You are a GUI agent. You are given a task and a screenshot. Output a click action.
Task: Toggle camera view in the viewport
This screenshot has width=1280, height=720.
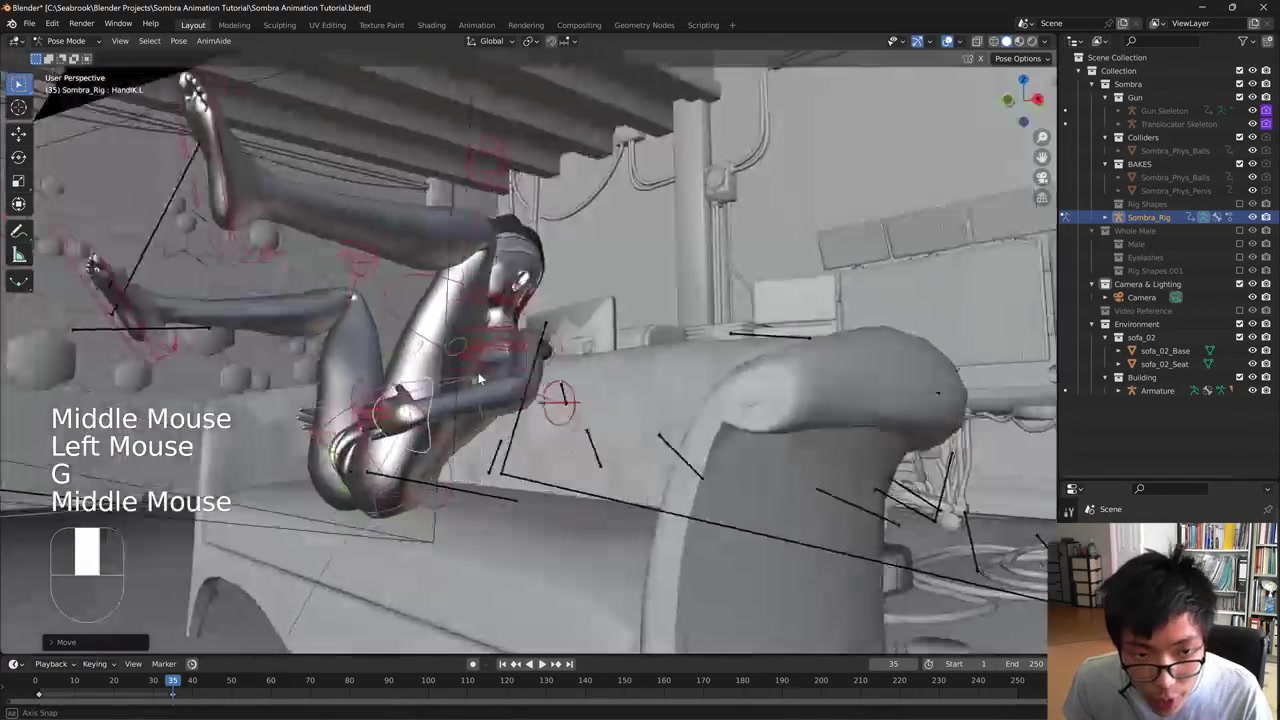(1042, 178)
